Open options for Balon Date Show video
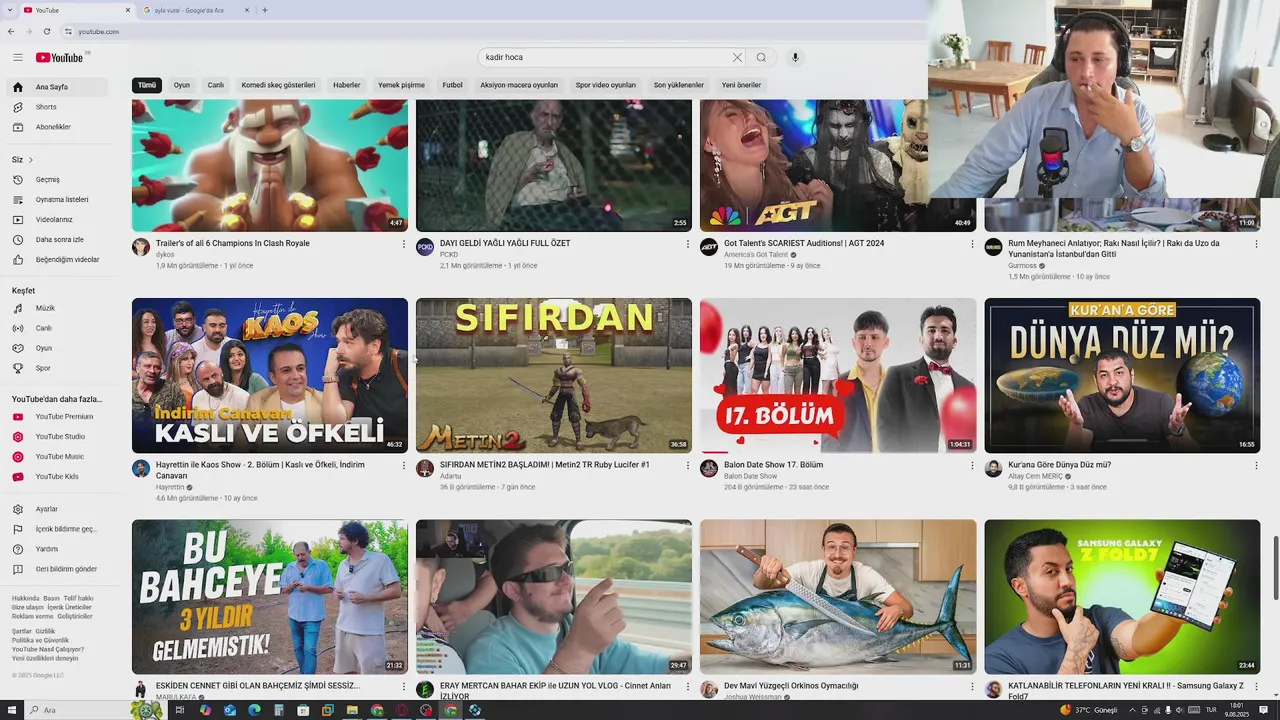Image resolution: width=1280 pixels, height=720 pixels. coord(972,465)
